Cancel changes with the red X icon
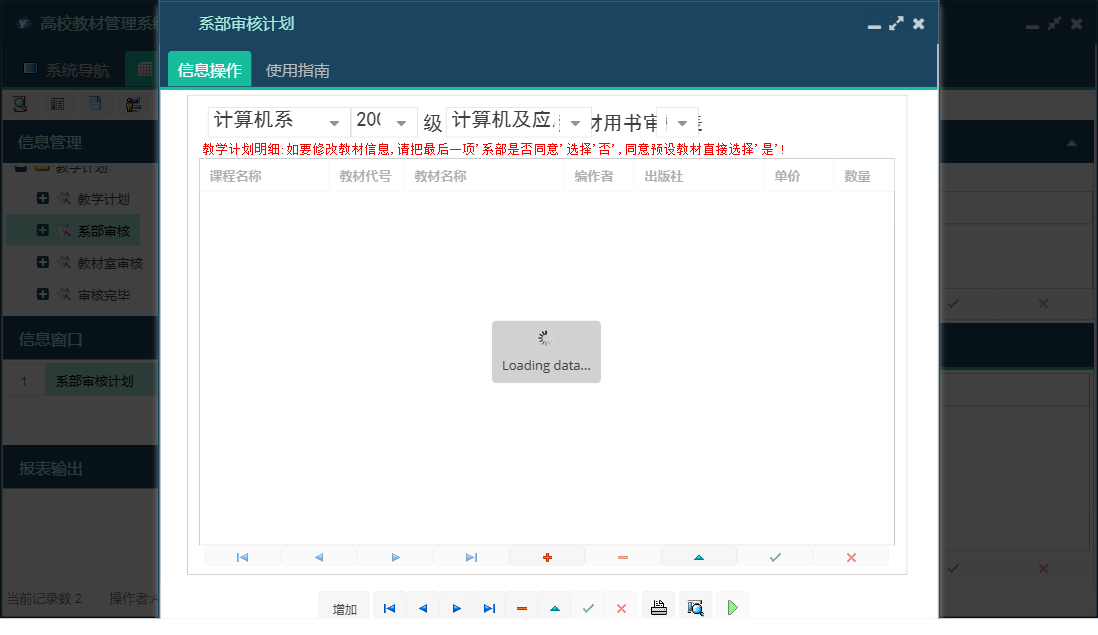1098x635 pixels. 851,556
